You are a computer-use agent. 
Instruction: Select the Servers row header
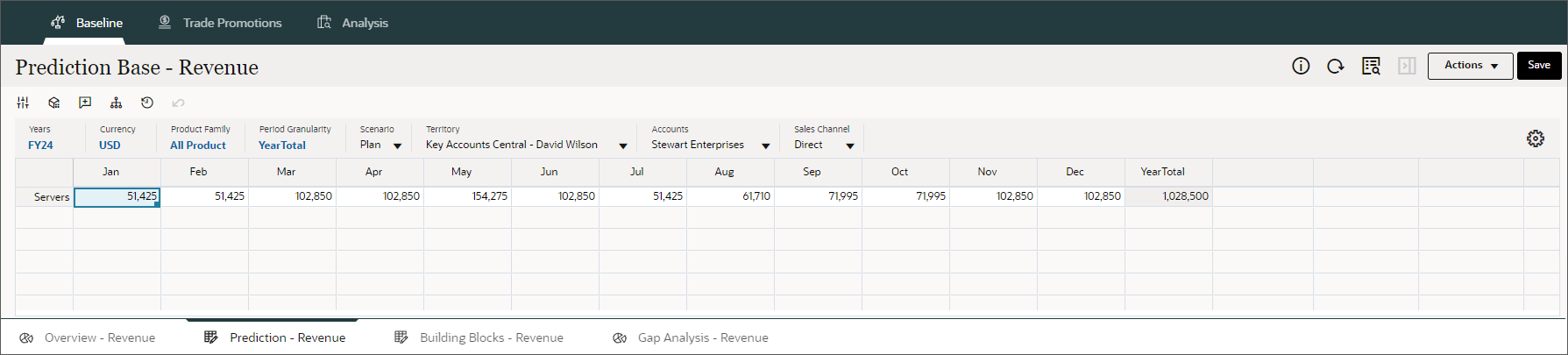coord(45,196)
